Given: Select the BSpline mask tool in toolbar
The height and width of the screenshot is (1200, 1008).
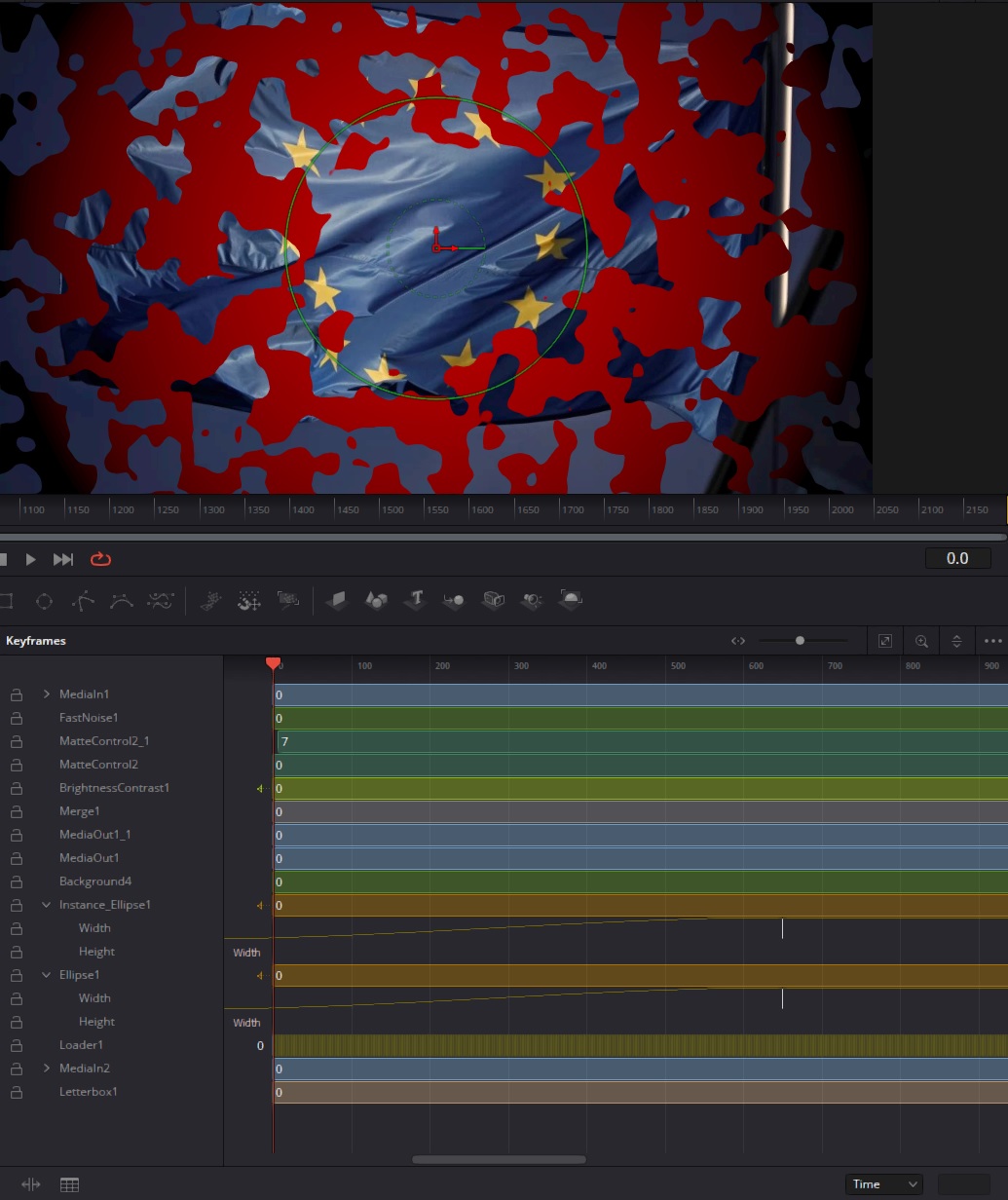Looking at the screenshot, I should (x=122, y=601).
